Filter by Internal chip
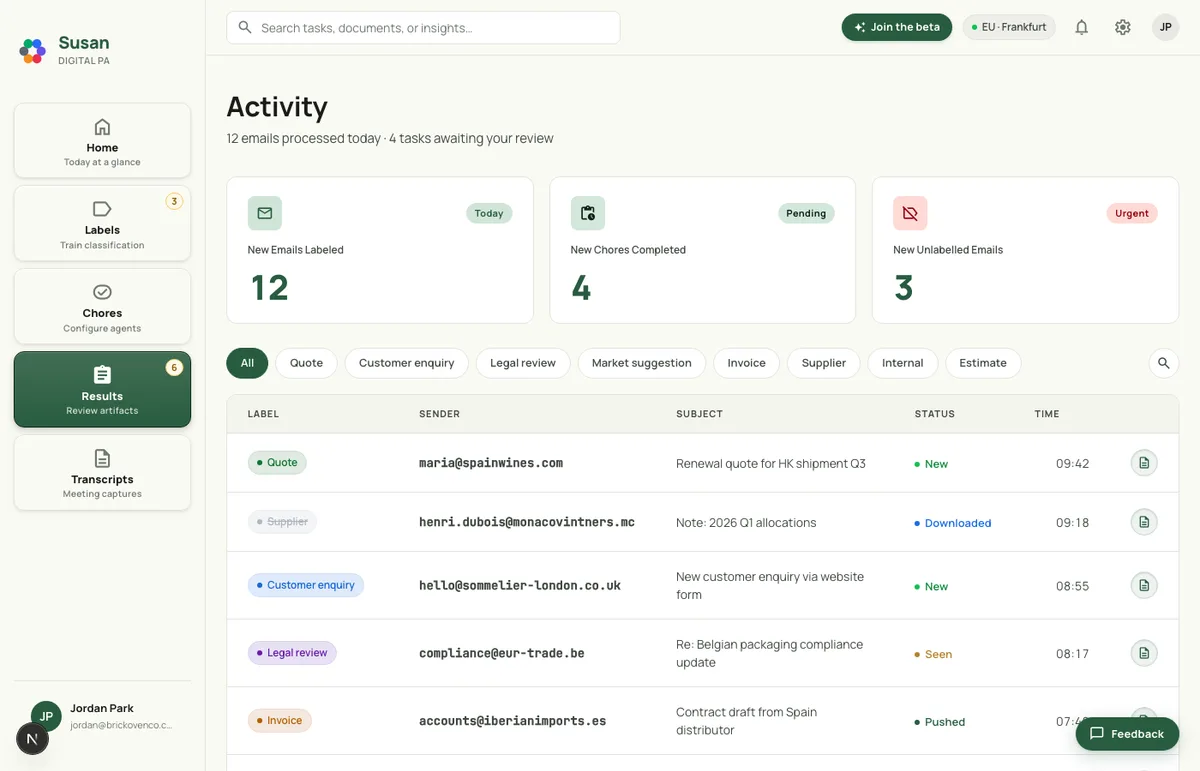 [x=902, y=363]
